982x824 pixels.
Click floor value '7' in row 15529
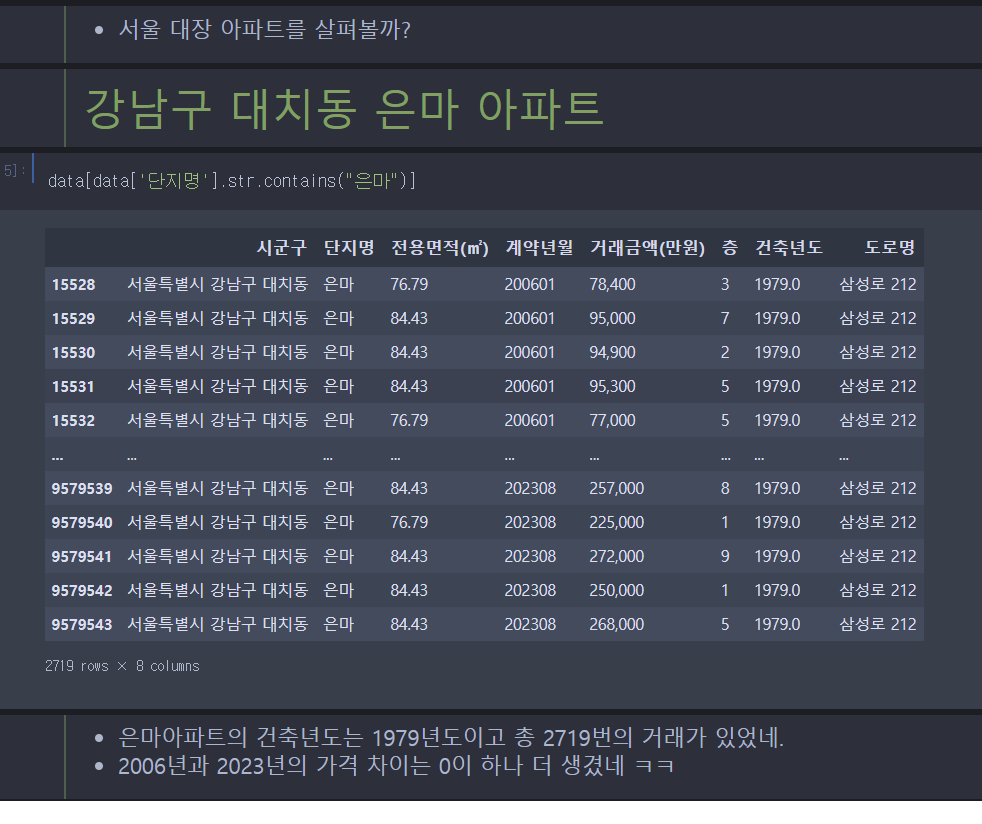pyautogui.click(x=725, y=319)
